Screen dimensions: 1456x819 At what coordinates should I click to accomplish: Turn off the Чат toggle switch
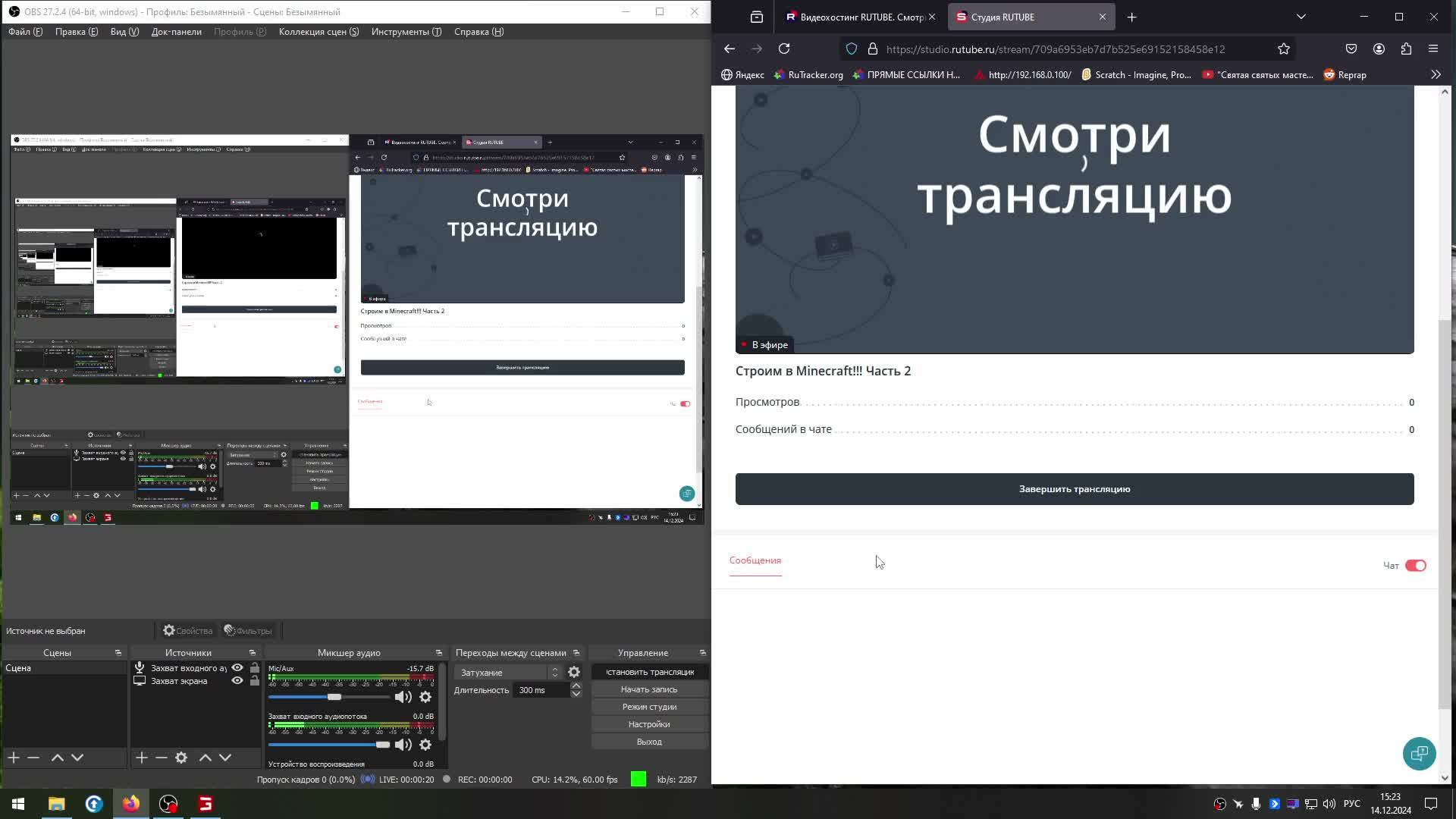point(1415,566)
